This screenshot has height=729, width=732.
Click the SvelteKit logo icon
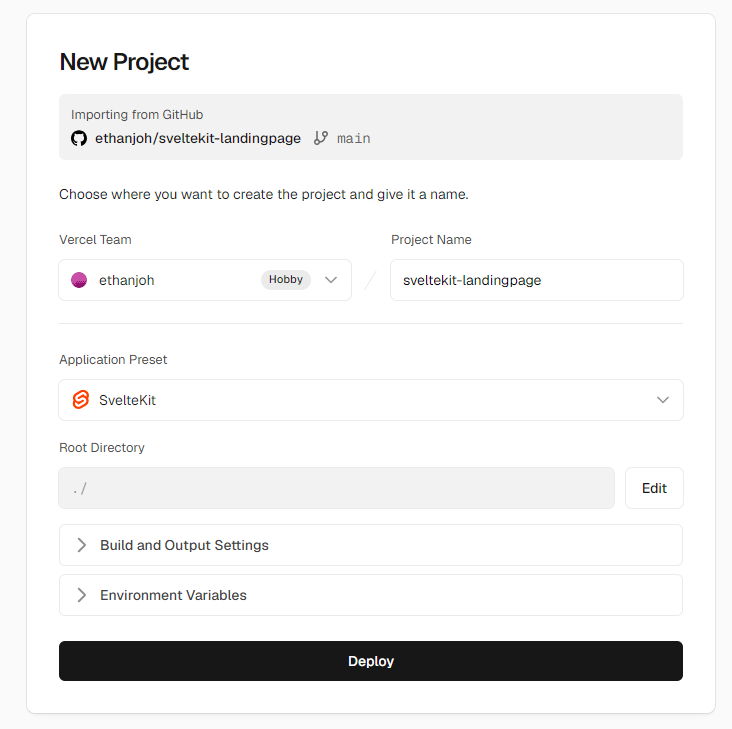coord(81,400)
